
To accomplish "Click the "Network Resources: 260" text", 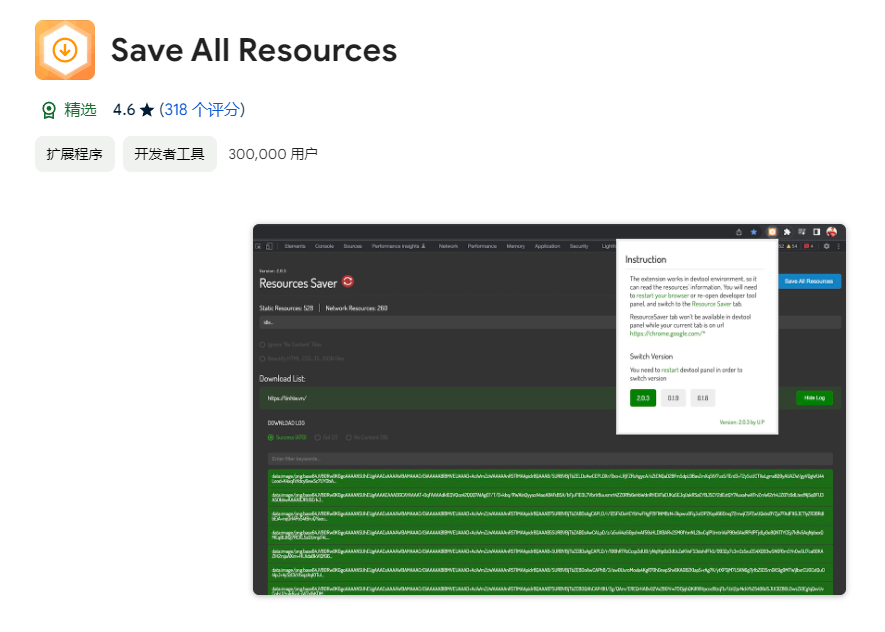I will click(x=357, y=308).
